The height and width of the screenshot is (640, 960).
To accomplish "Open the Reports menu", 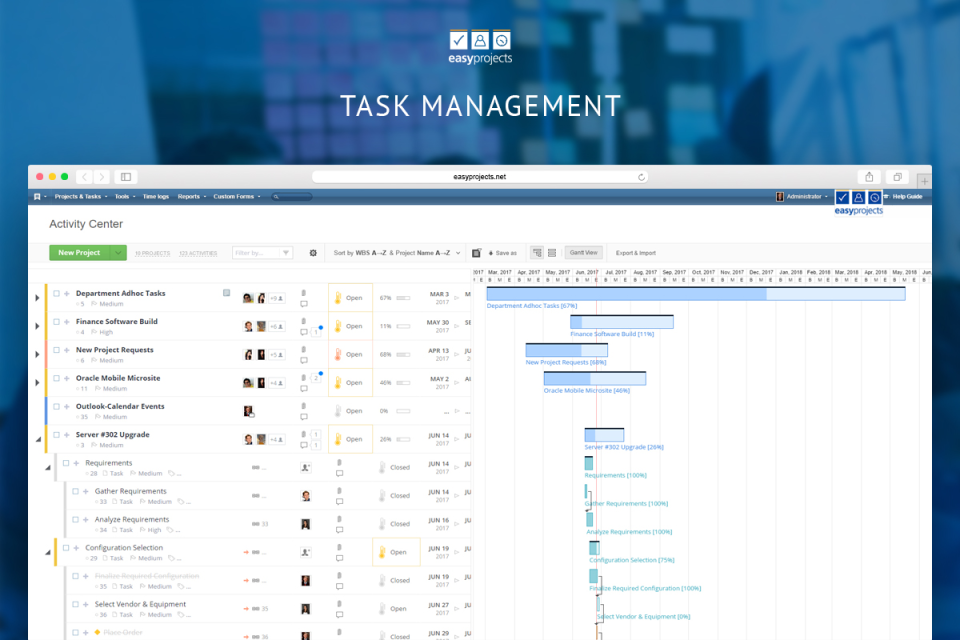I will 191,197.
